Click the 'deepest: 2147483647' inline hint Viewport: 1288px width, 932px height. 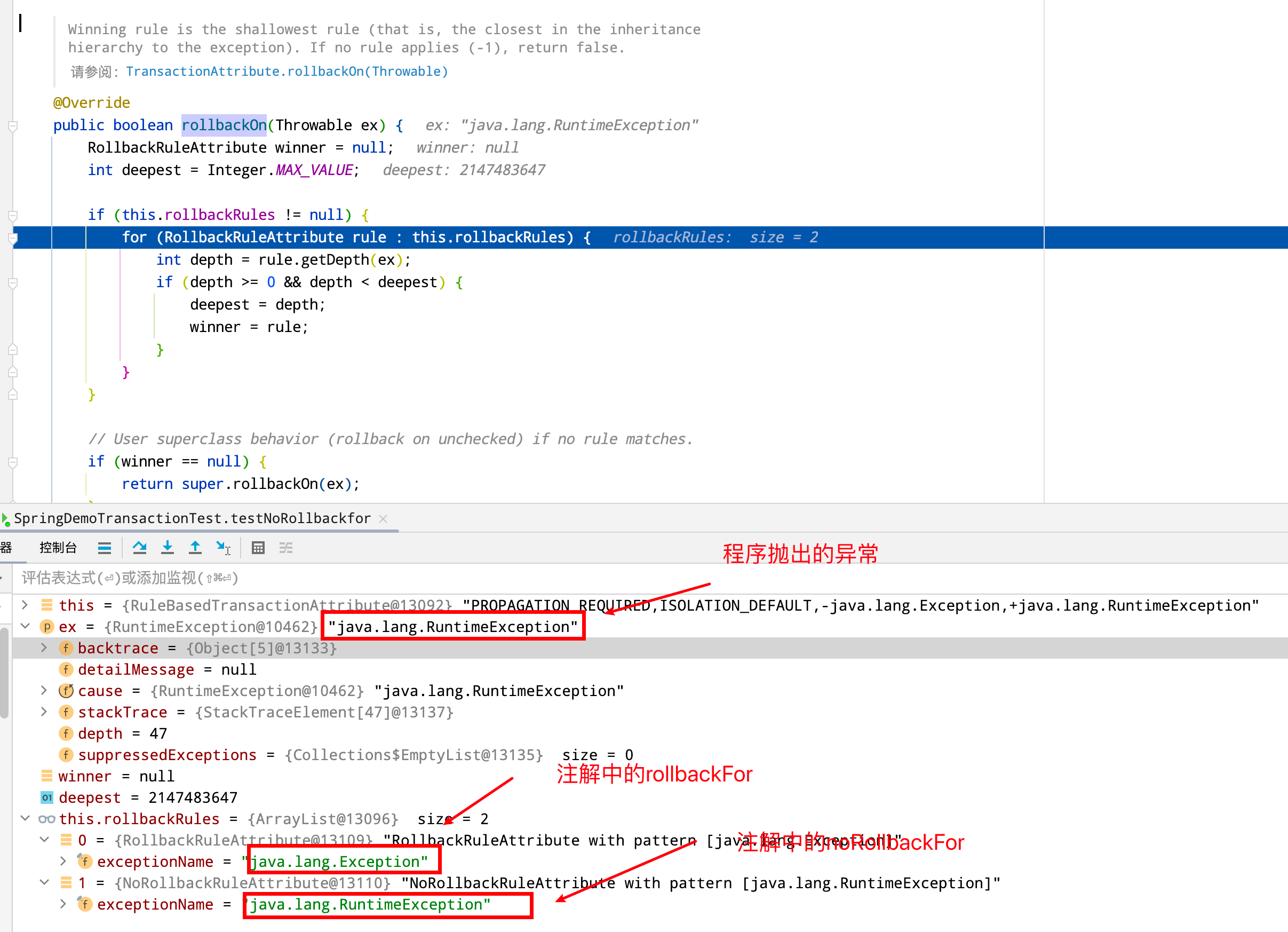pyautogui.click(x=464, y=170)
